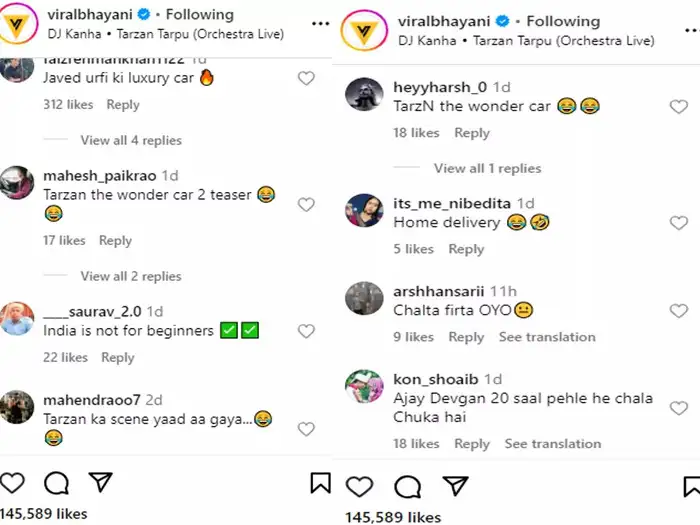The image size is (700, 525).
Task: Save the left post with the bookmark icon
Action: (x=320, y=483)
